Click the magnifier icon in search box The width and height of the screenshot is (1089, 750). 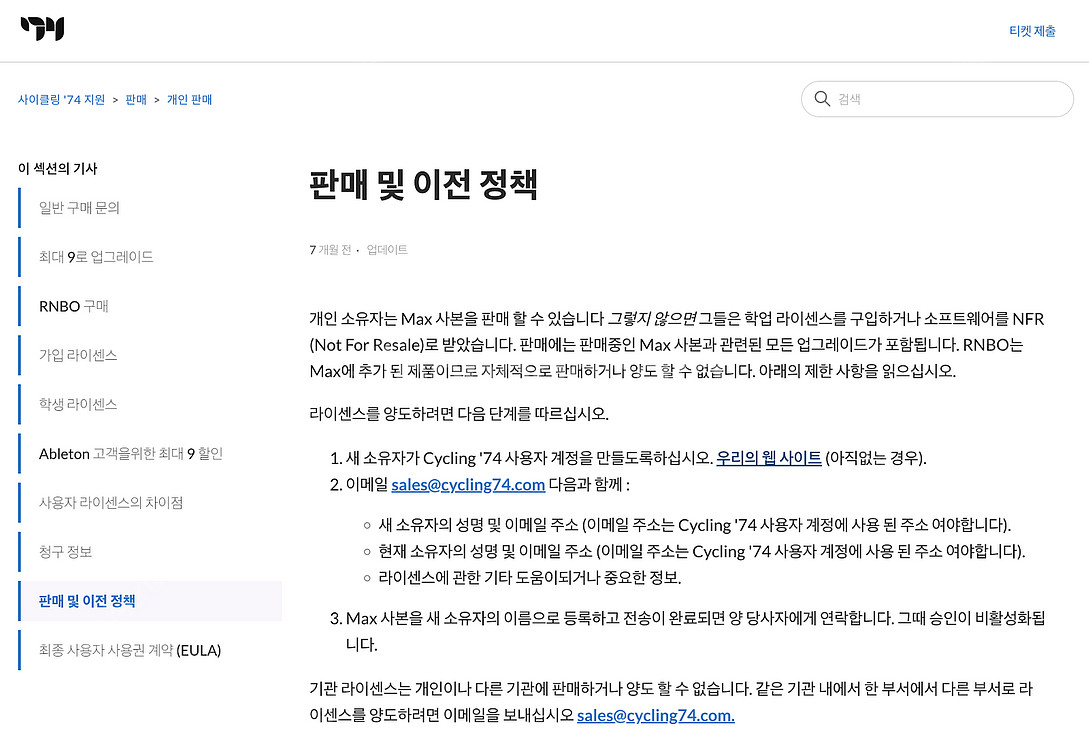(822, 99)
